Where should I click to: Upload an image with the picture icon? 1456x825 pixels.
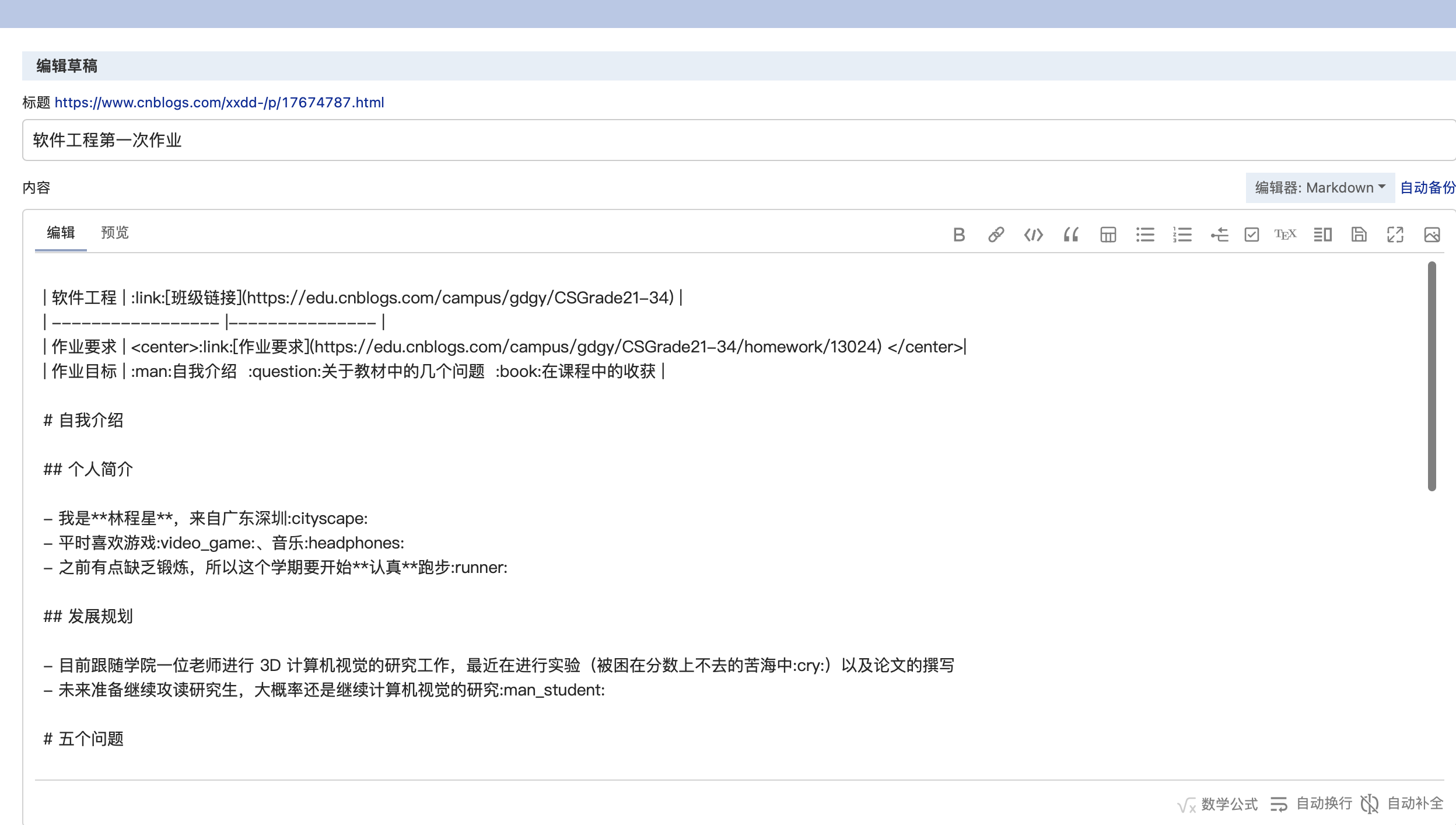point(1432,235)
